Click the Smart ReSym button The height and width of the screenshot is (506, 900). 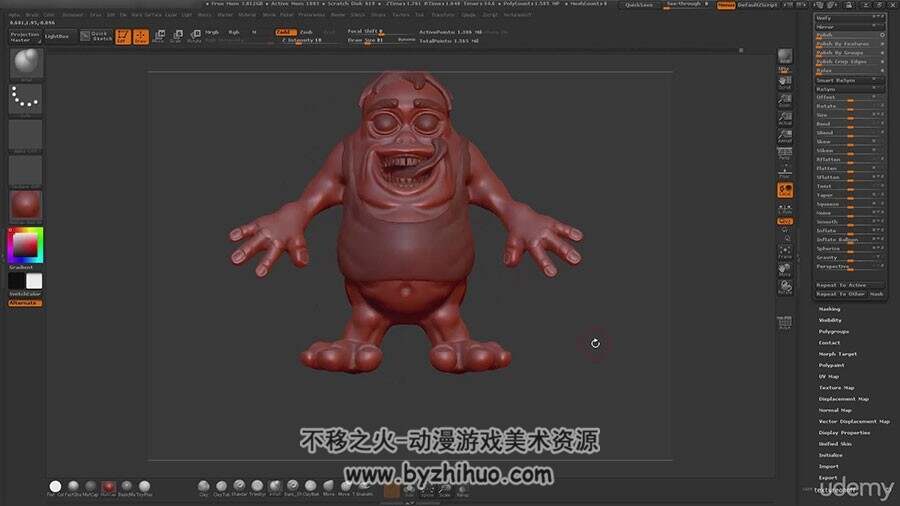coord(849,80)
